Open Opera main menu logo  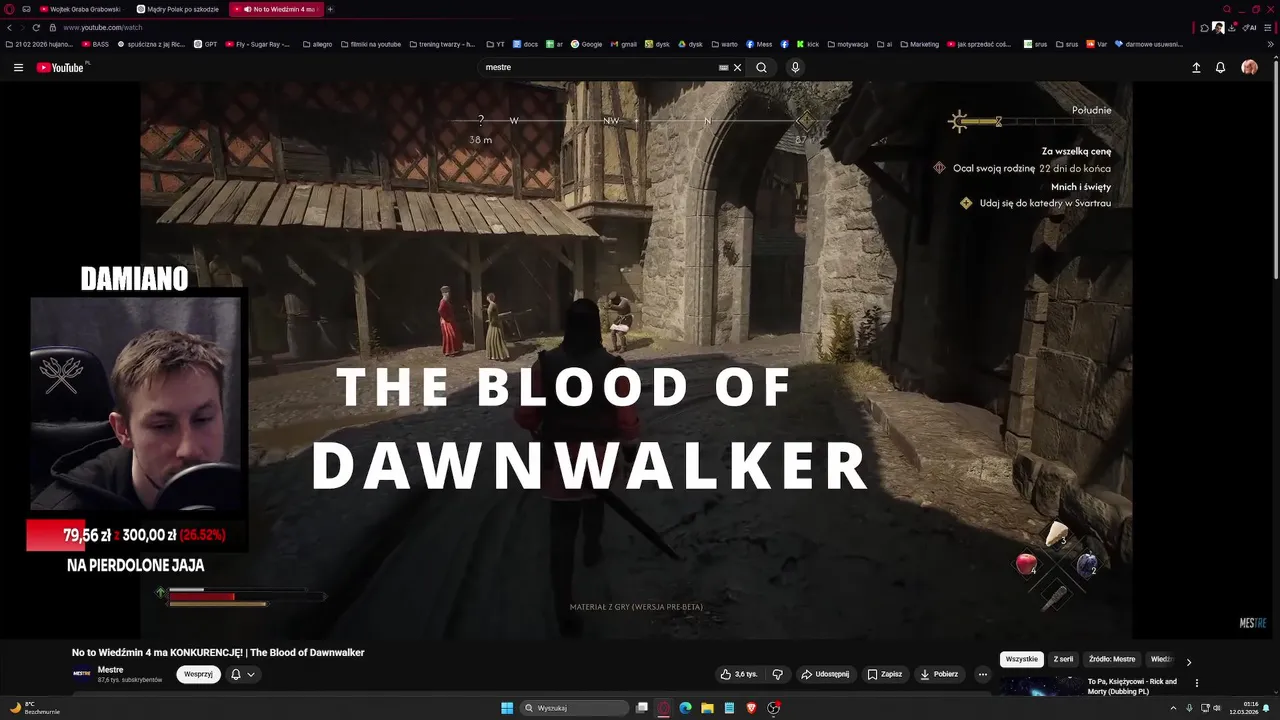[x=10, y=9]
